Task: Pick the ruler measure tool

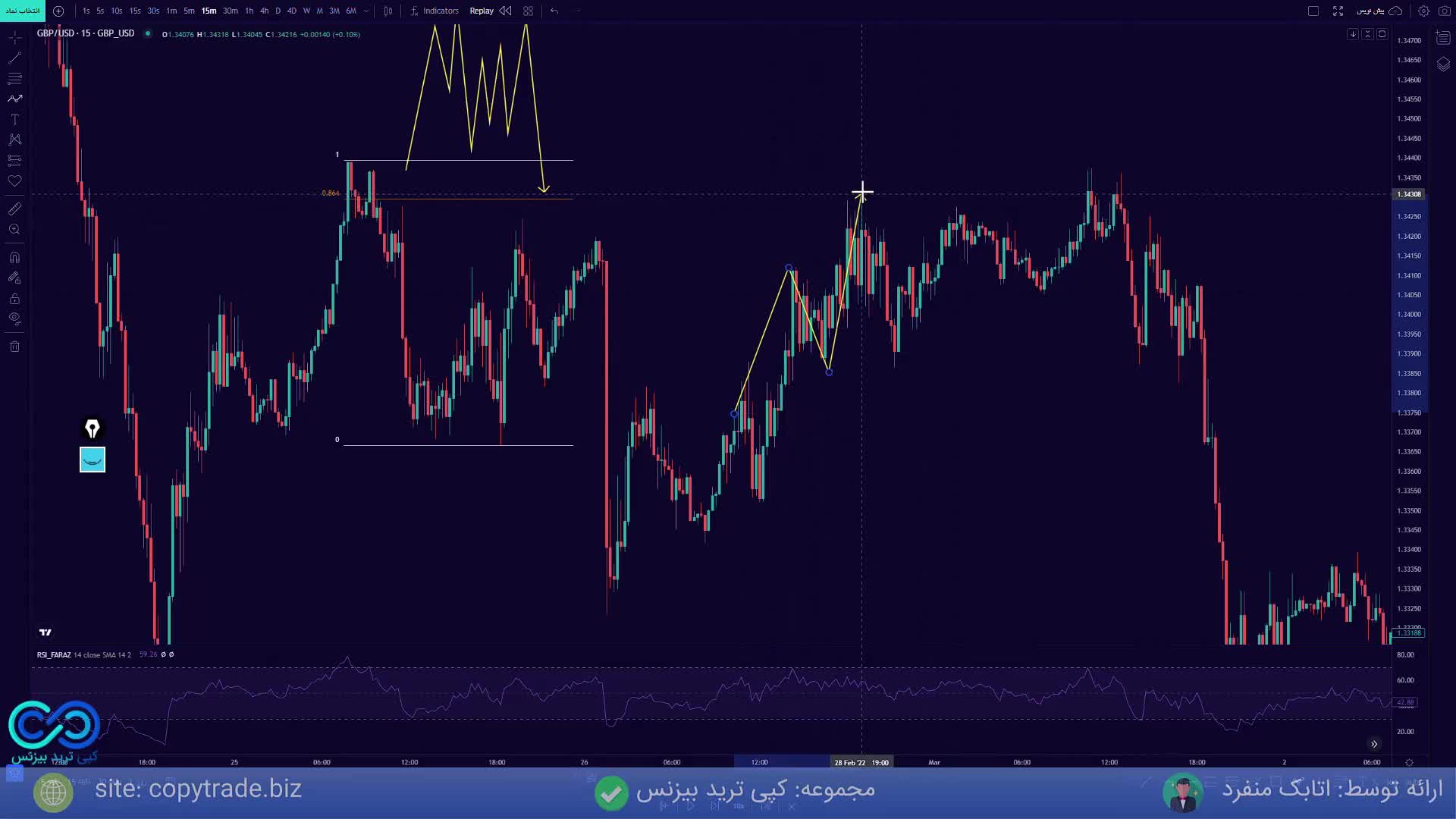Action: click(14, 209)
